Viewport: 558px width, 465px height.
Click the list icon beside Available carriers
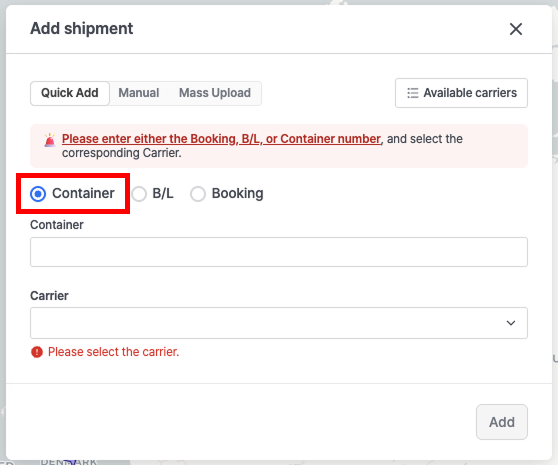pos(413,93)
